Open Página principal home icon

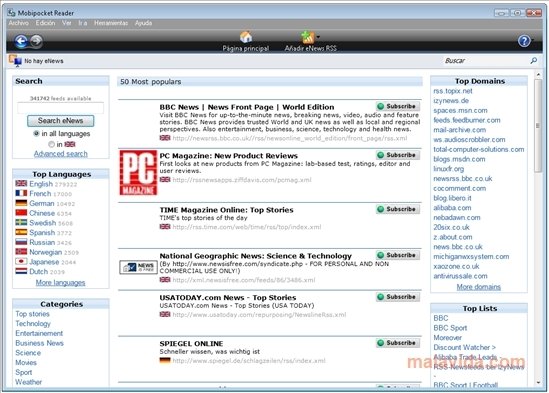pos(246,37)
